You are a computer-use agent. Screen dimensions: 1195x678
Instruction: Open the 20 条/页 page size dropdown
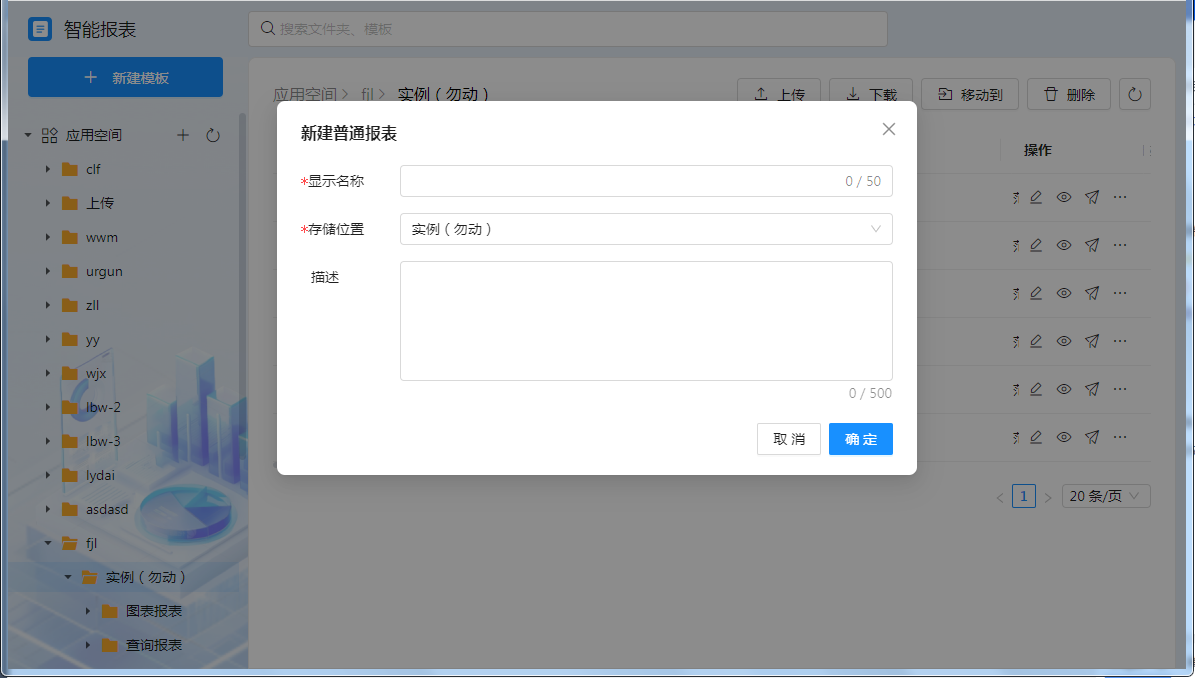pos(1105,496)
